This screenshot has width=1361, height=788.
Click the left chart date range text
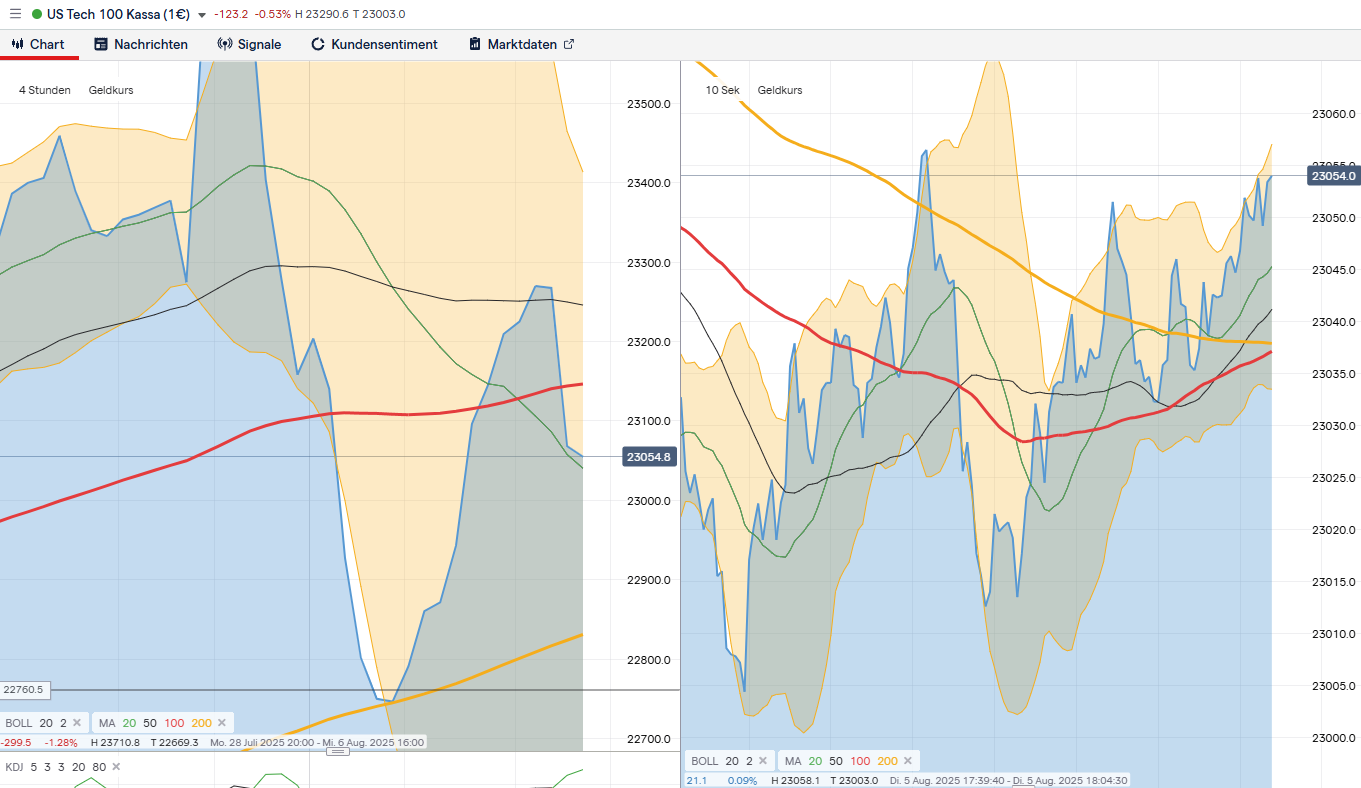tap(317, 742)
